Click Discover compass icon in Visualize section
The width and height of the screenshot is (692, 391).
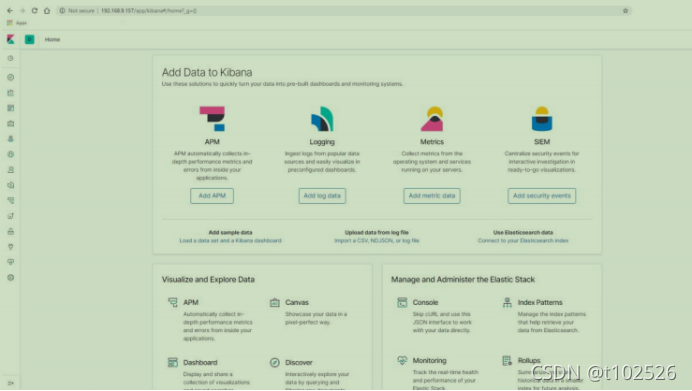point(275,362)
